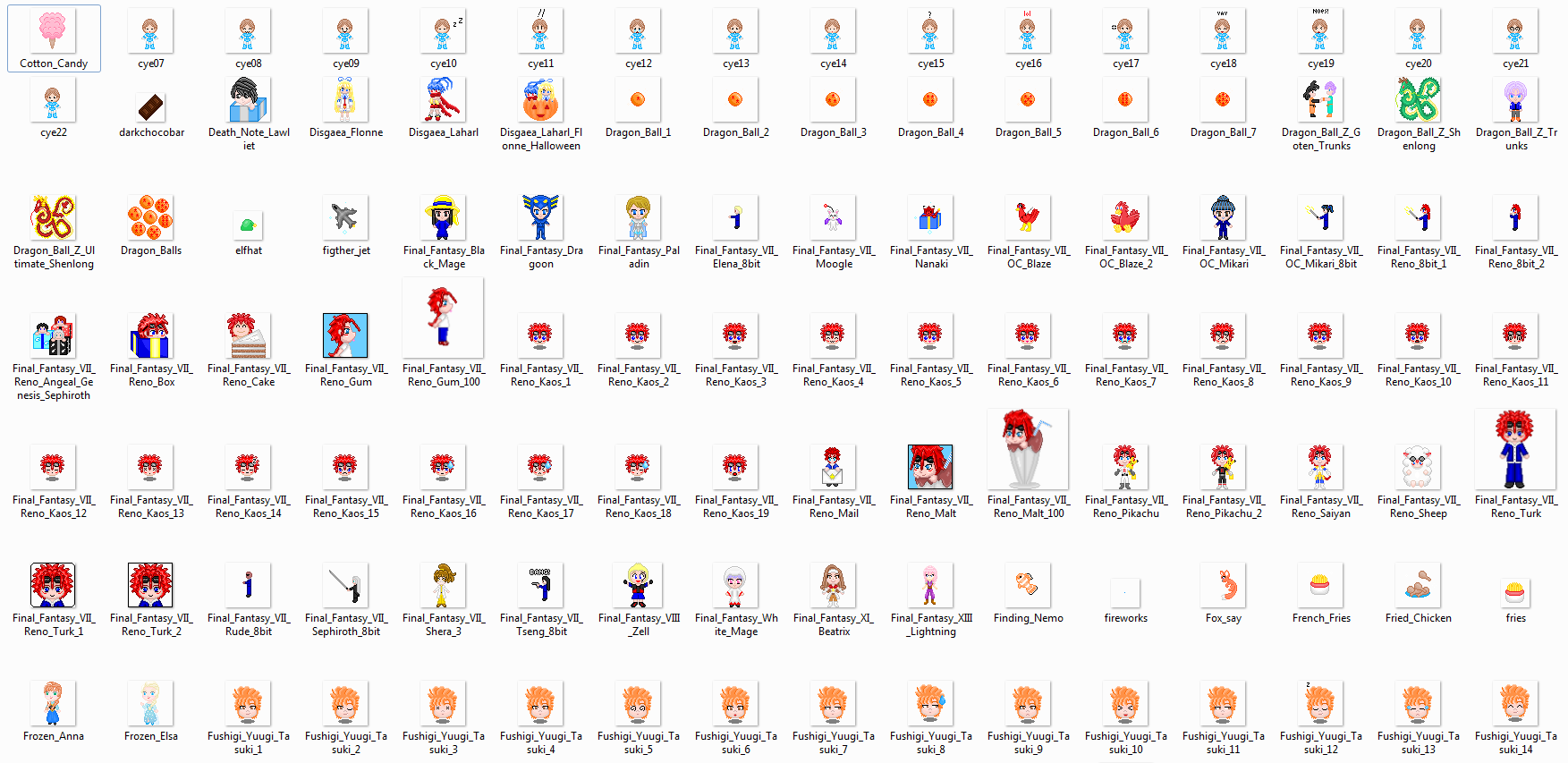
Task: Select the cye07 character icon
Action: click(x=150, y=31)
